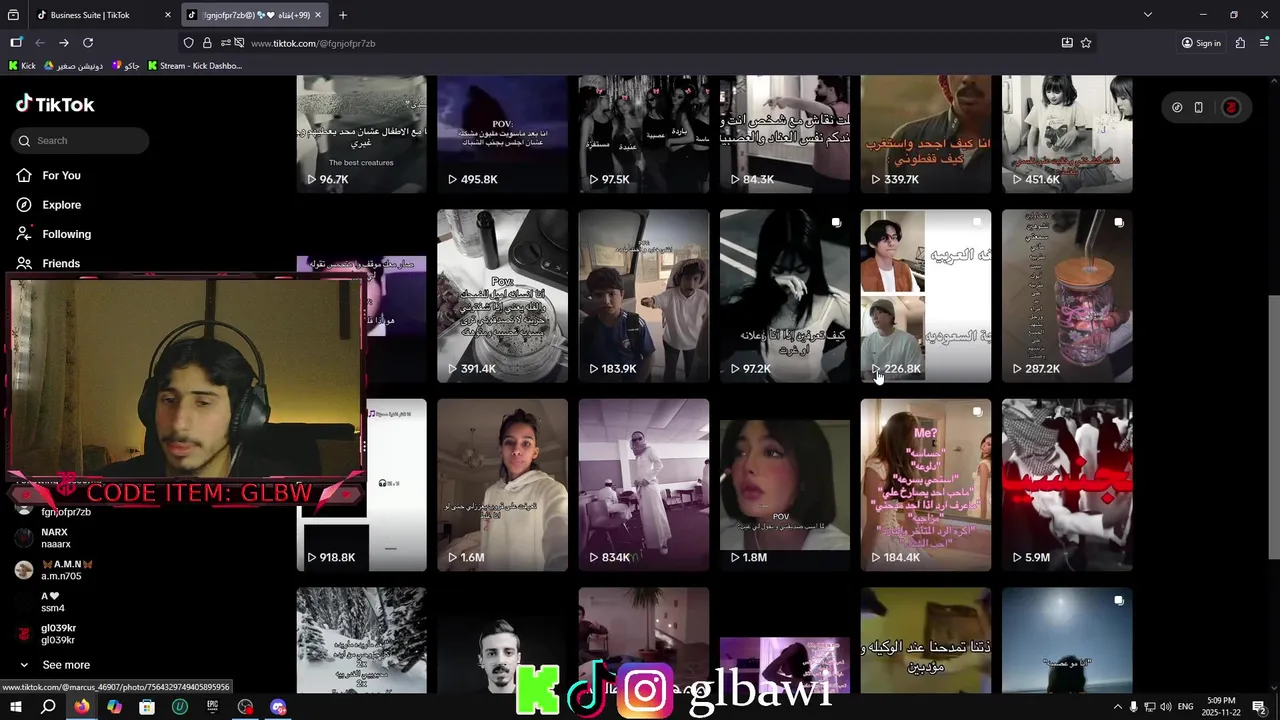Go forward one page in browser

[x=64, y=43]
